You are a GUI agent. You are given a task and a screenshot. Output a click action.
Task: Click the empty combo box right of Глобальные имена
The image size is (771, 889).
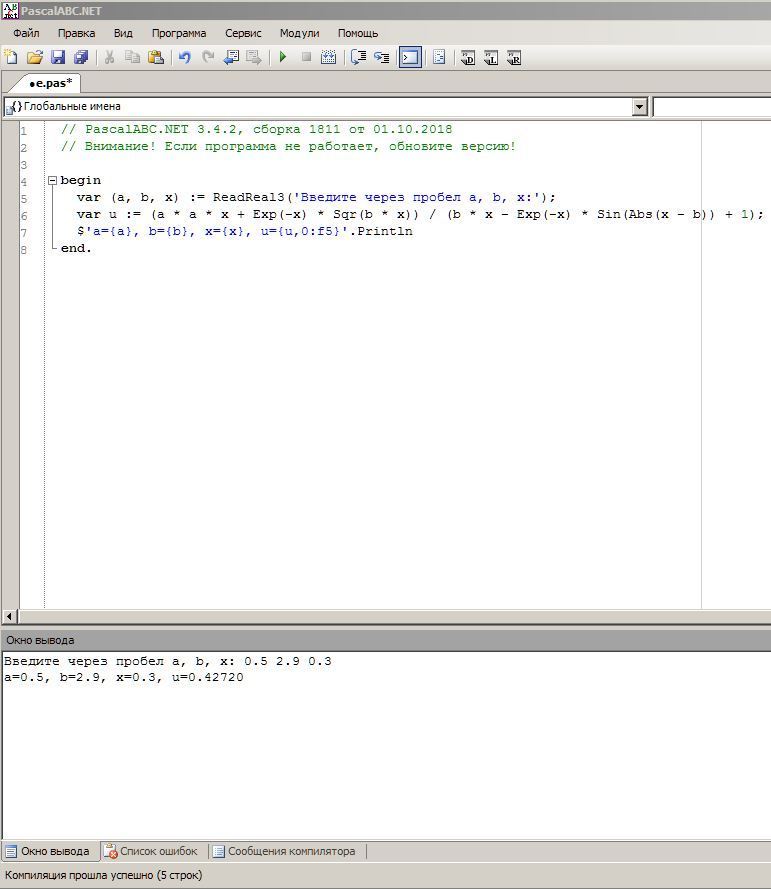[712, 107]
